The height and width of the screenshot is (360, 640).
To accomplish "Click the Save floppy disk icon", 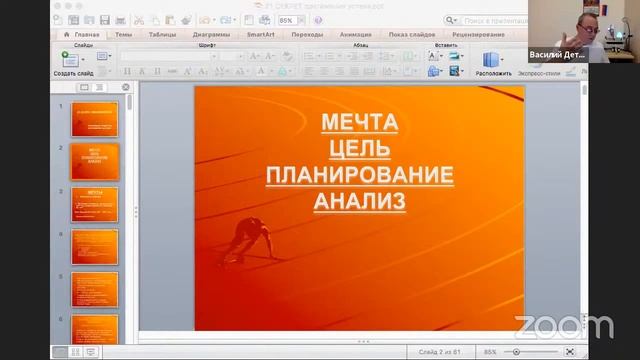I will coord(105,20).
